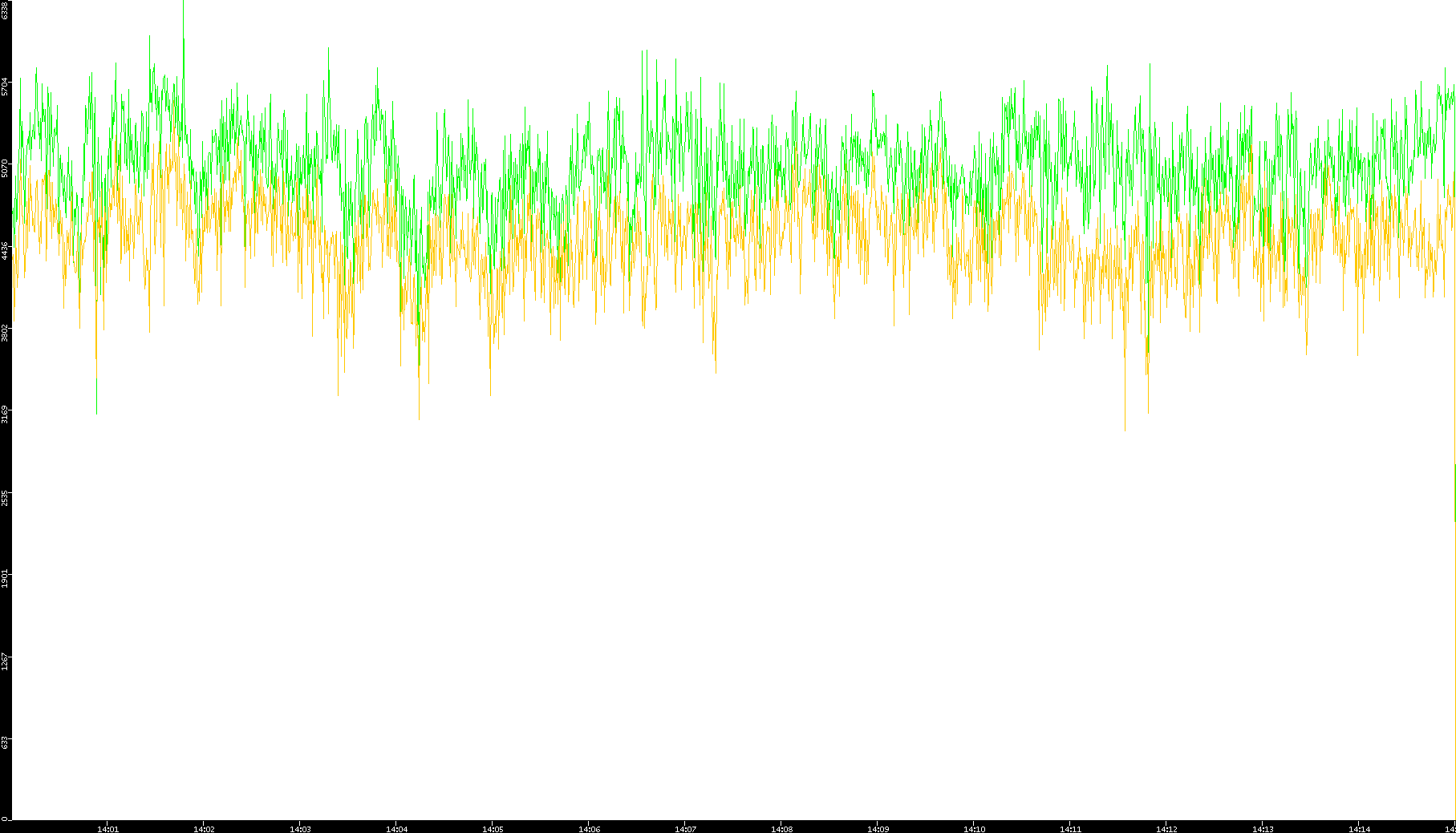The width and height of the screenshot is (1456, 833).
Task: Select the 14:09 time marker
Action: click(x=878, y=829)
